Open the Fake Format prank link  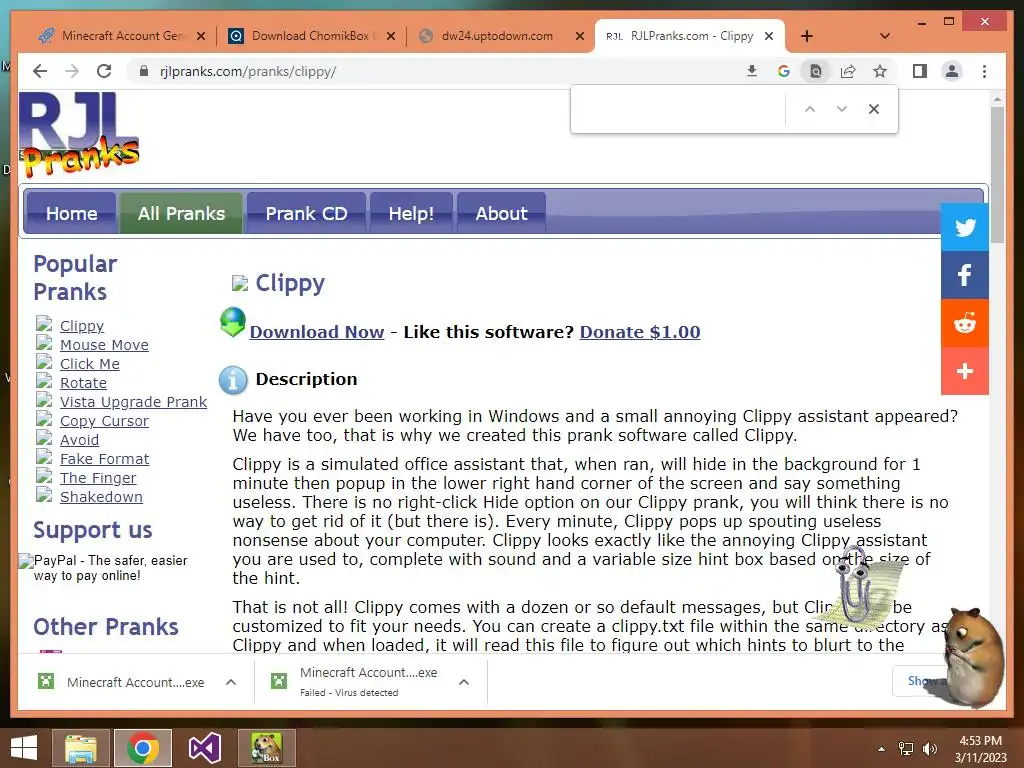coord(104,459)
